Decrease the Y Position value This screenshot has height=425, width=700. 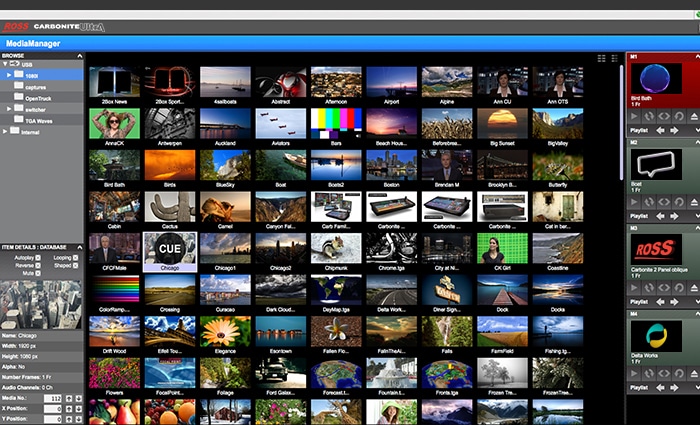79,419
